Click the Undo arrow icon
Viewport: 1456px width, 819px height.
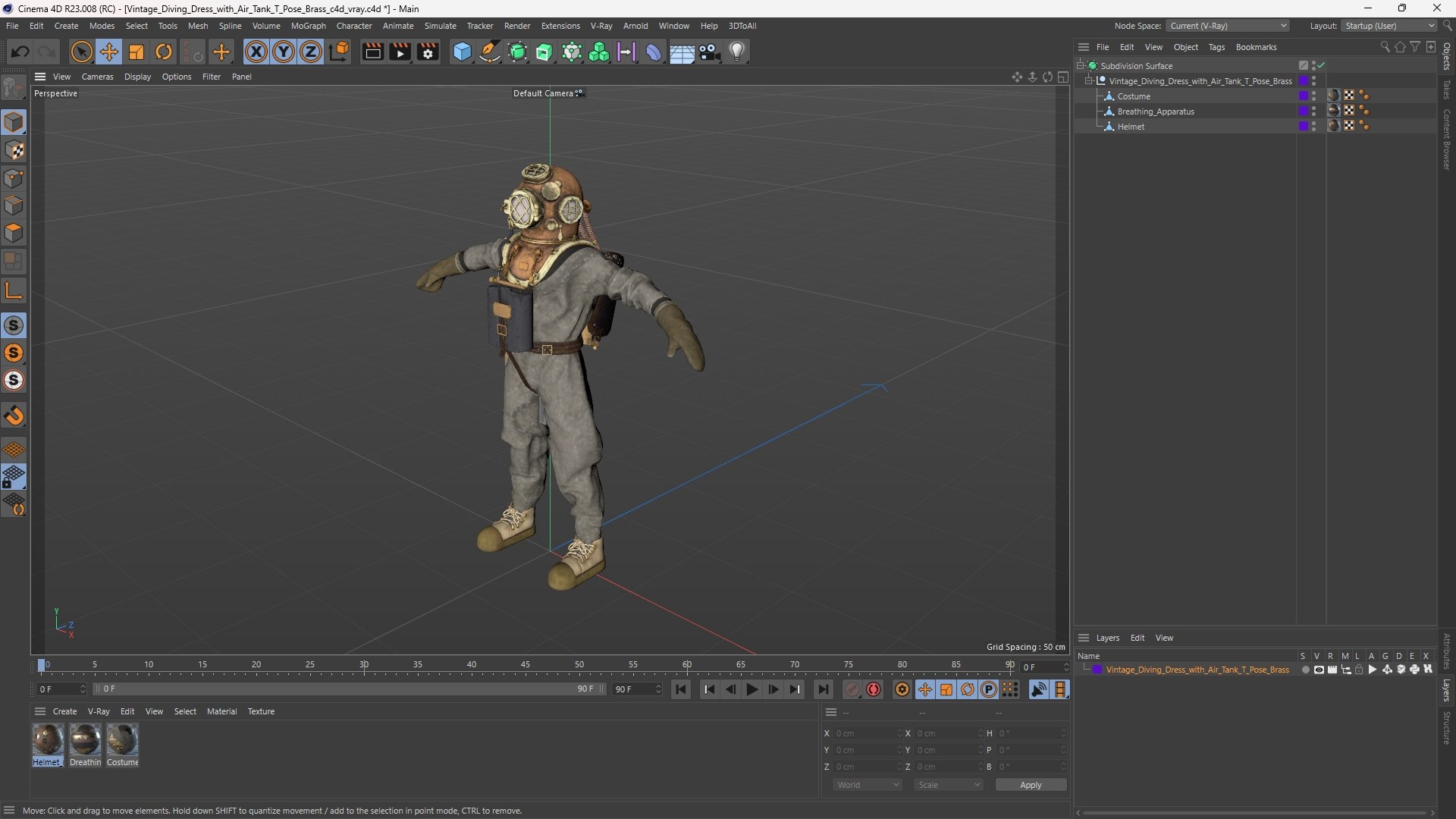tap(20, 52)
